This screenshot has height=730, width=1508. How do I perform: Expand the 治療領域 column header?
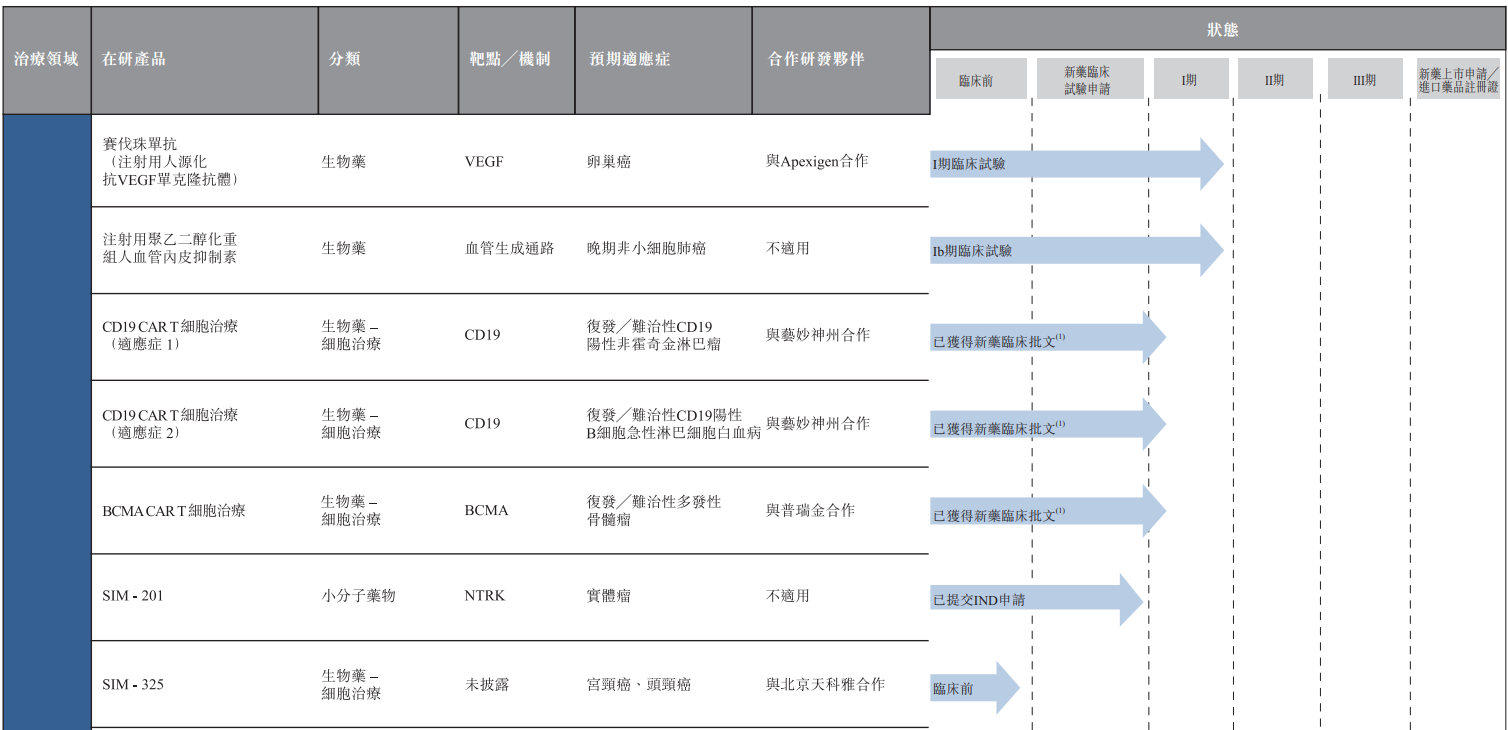tap(45, 59)
